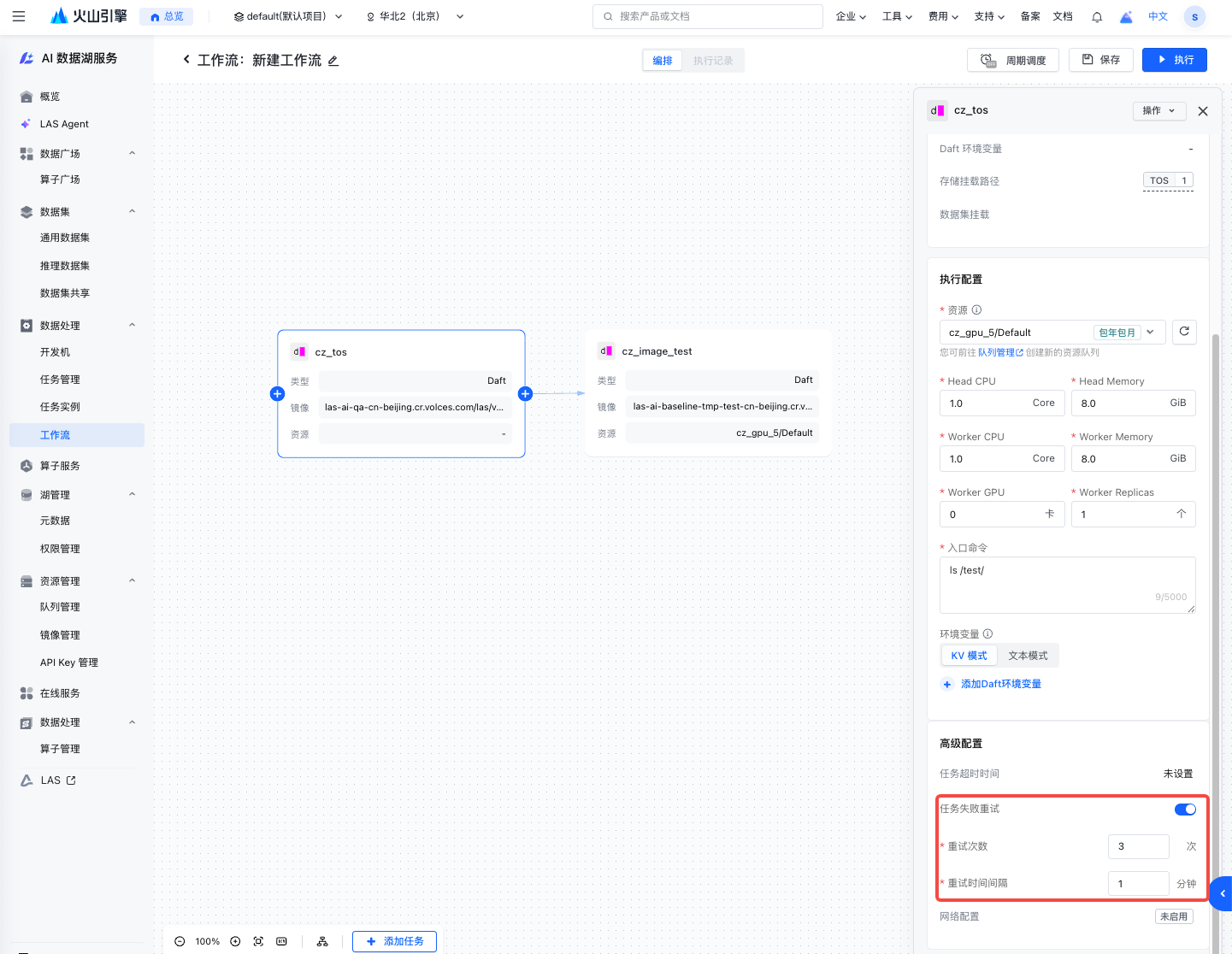Zoom out the workflow canvas
Screen dimensions: 1232x954
point(180,941)
